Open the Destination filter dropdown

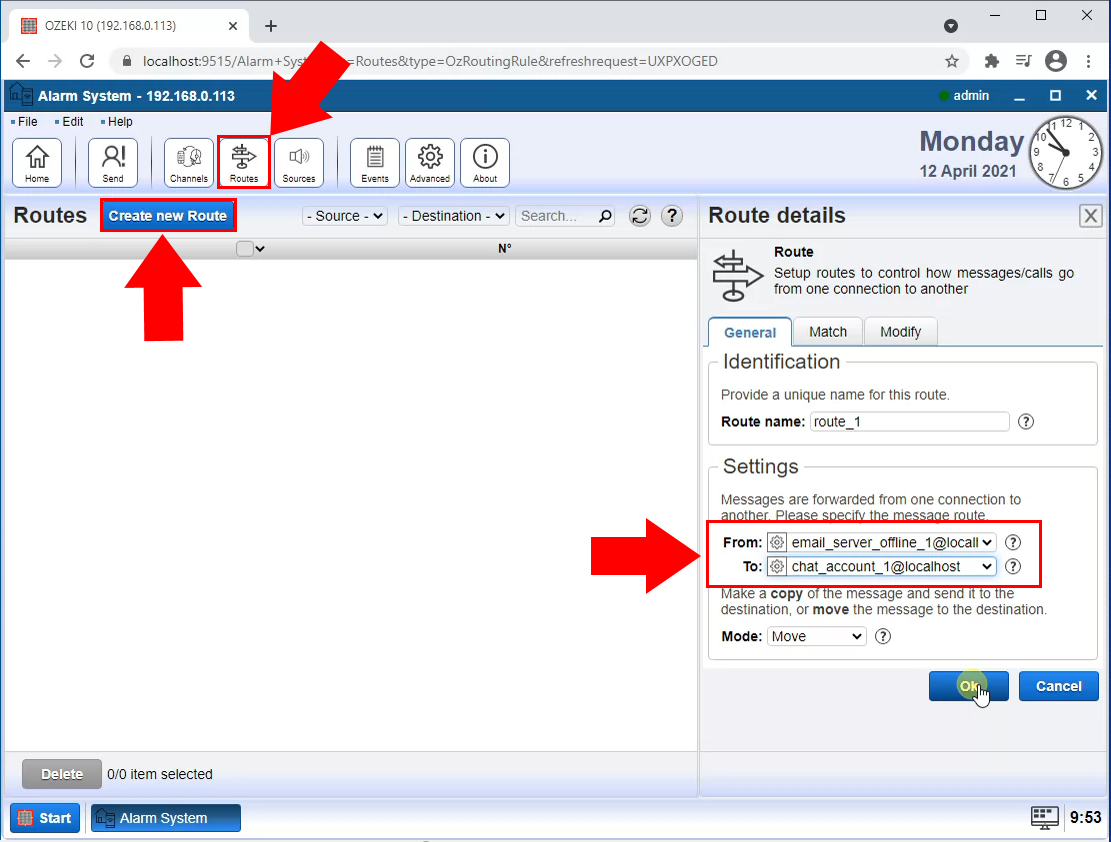tap(453, 215)
